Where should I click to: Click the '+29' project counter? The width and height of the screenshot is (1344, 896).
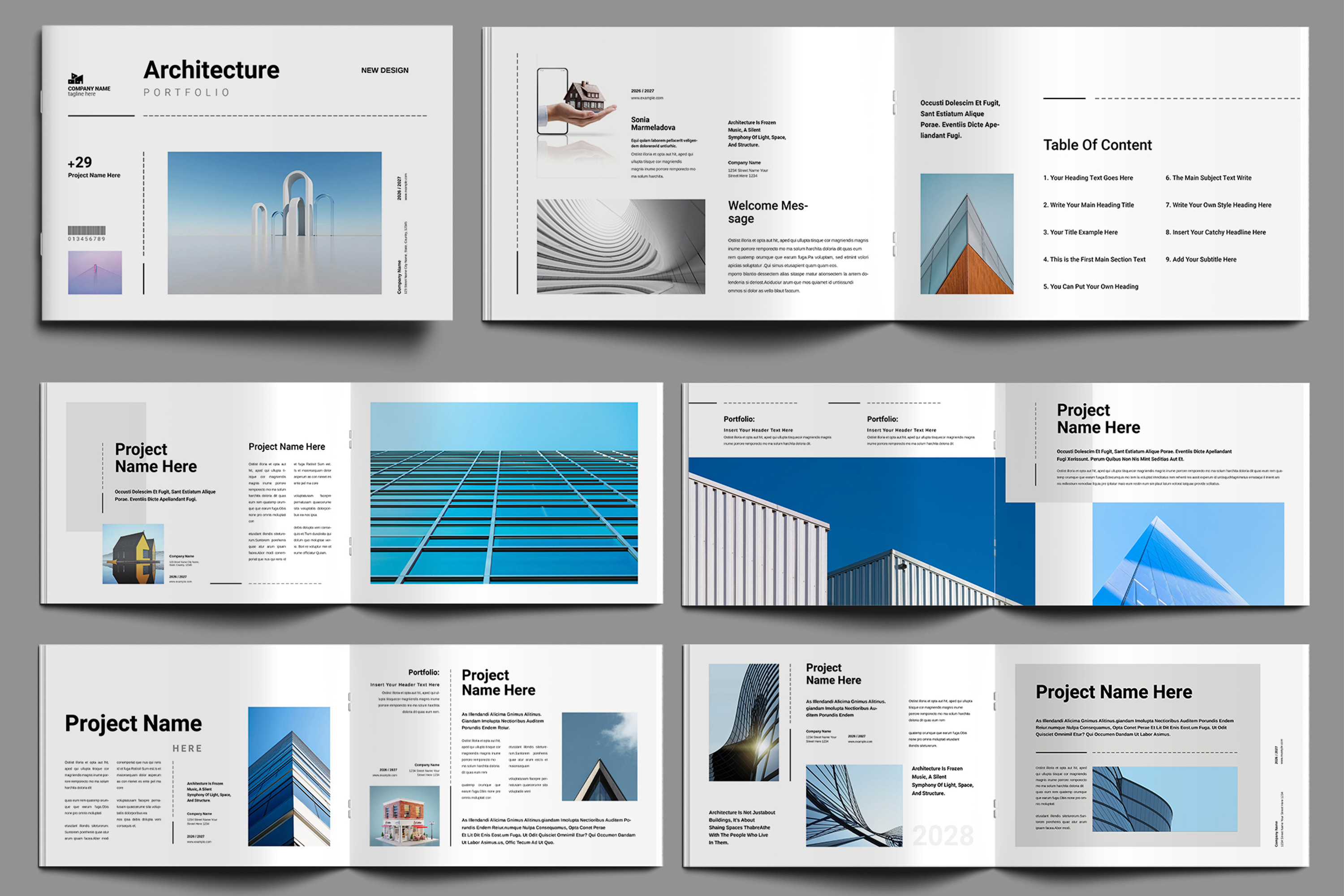coord(80,163)
